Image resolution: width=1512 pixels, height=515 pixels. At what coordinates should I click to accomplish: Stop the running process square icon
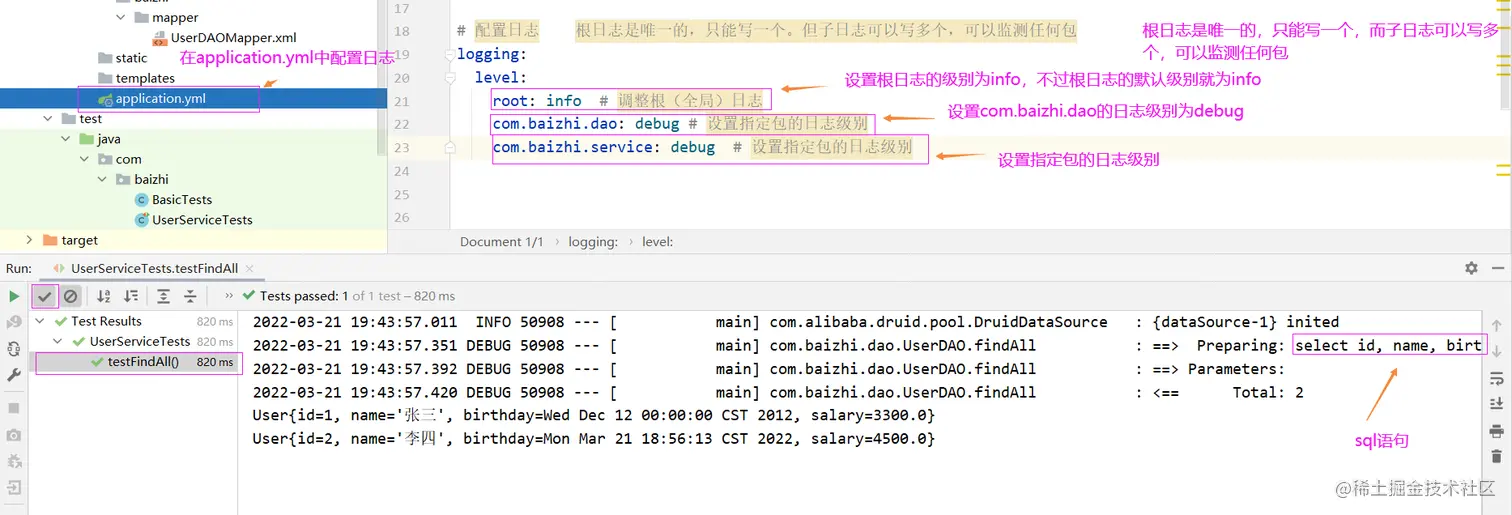click(x=14, y=408)
